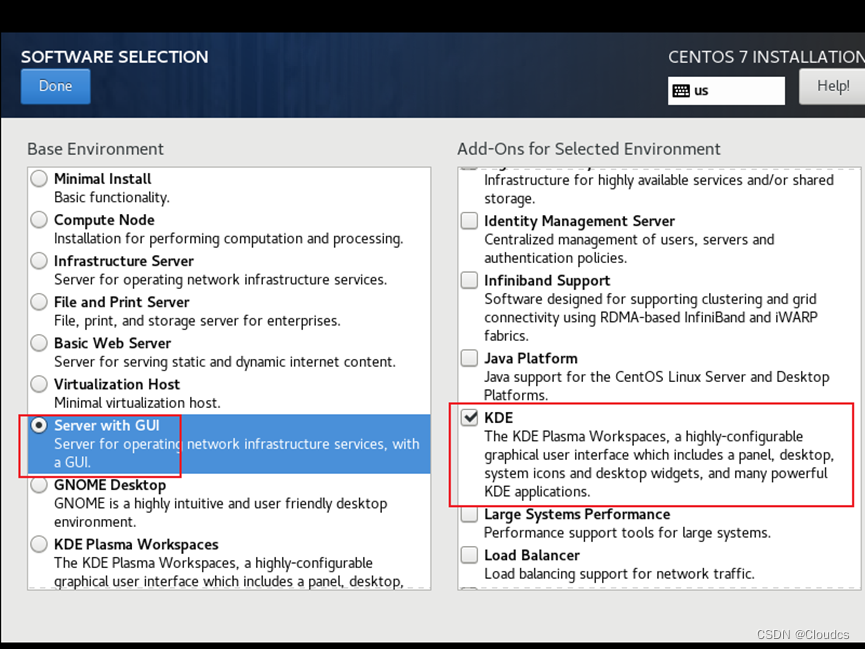Screen dimensions: 865x649
Task: Select Virtualization Host environment
Action: point(38,383)
